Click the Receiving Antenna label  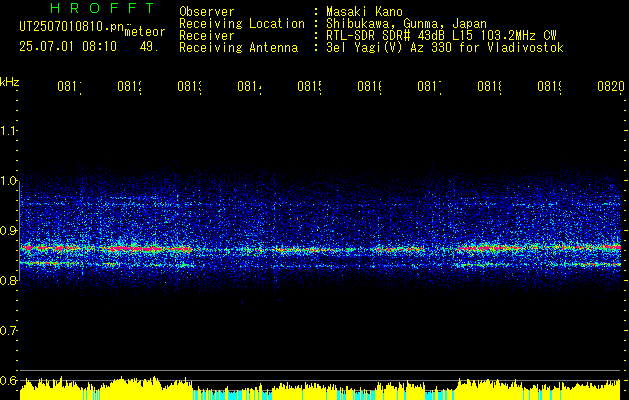[238, 48]
